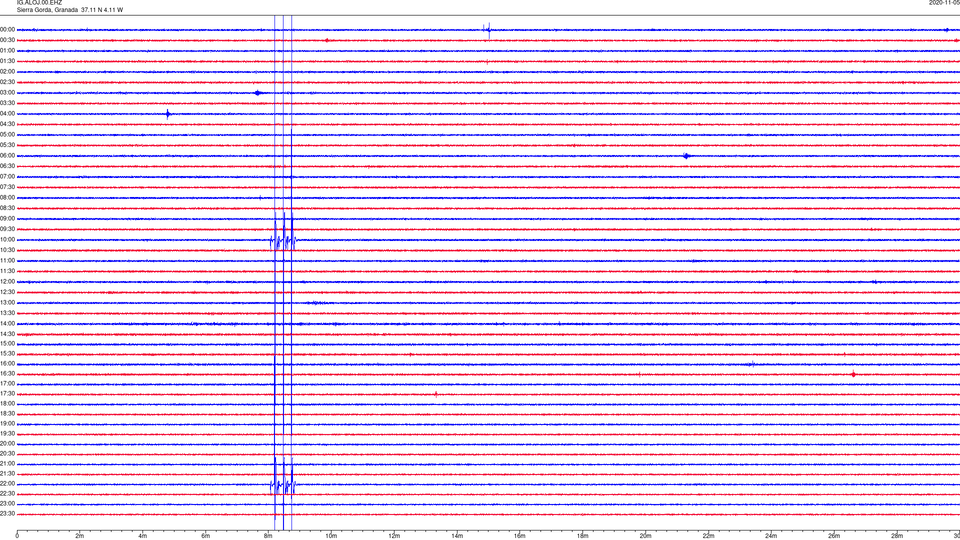Select the 06:00 trace time label

coord(7,156)
